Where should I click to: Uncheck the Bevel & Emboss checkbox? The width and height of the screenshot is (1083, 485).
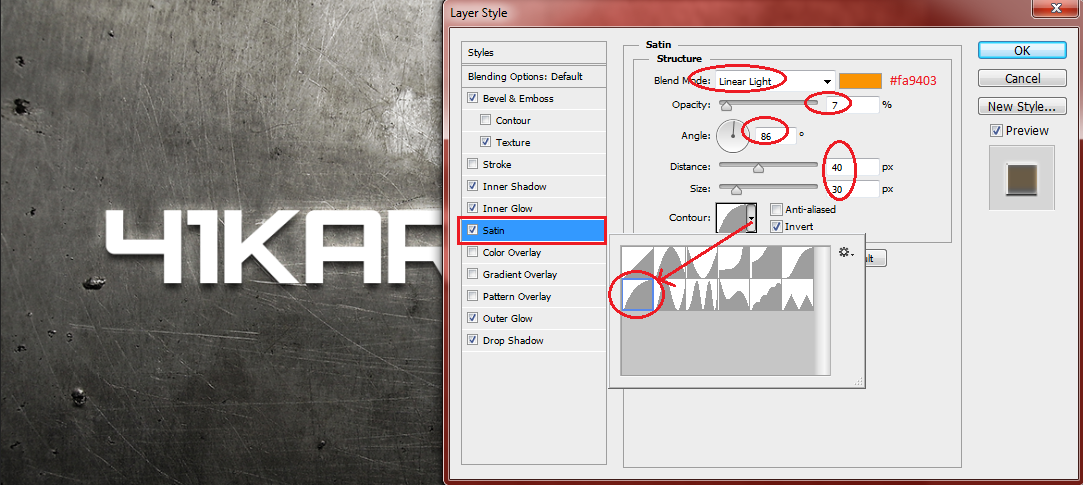tap(472, 98)
